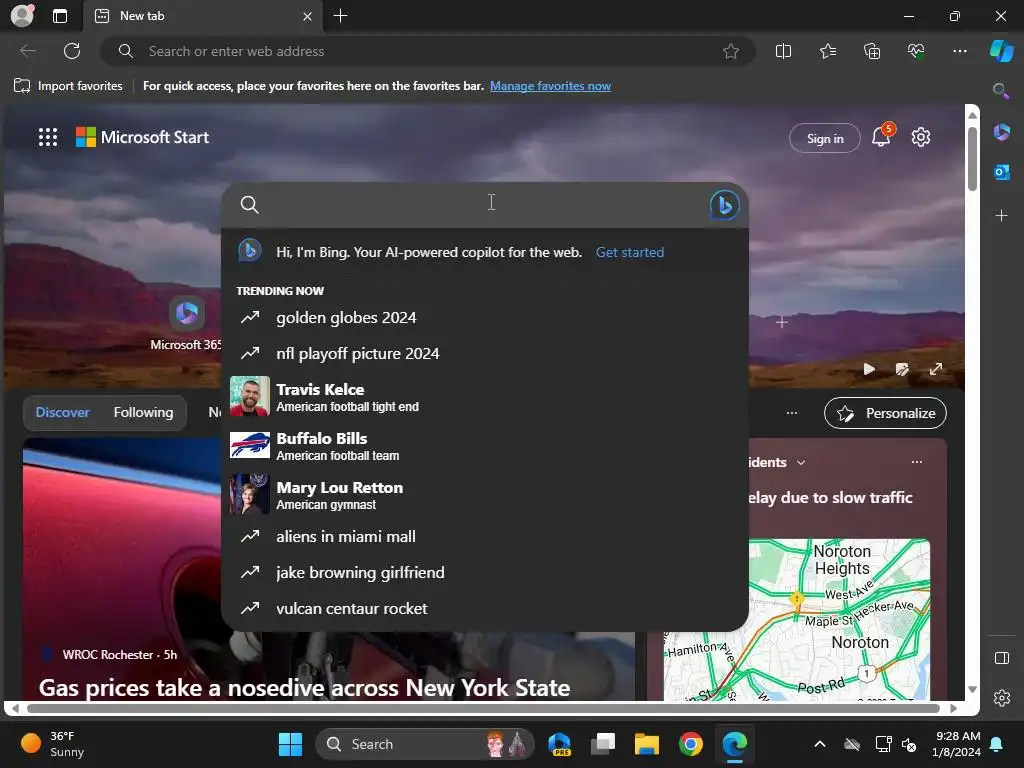Open the Microsoft apps grid launcher
This screenshot has height=768, width=1024.
coord(48,137)
